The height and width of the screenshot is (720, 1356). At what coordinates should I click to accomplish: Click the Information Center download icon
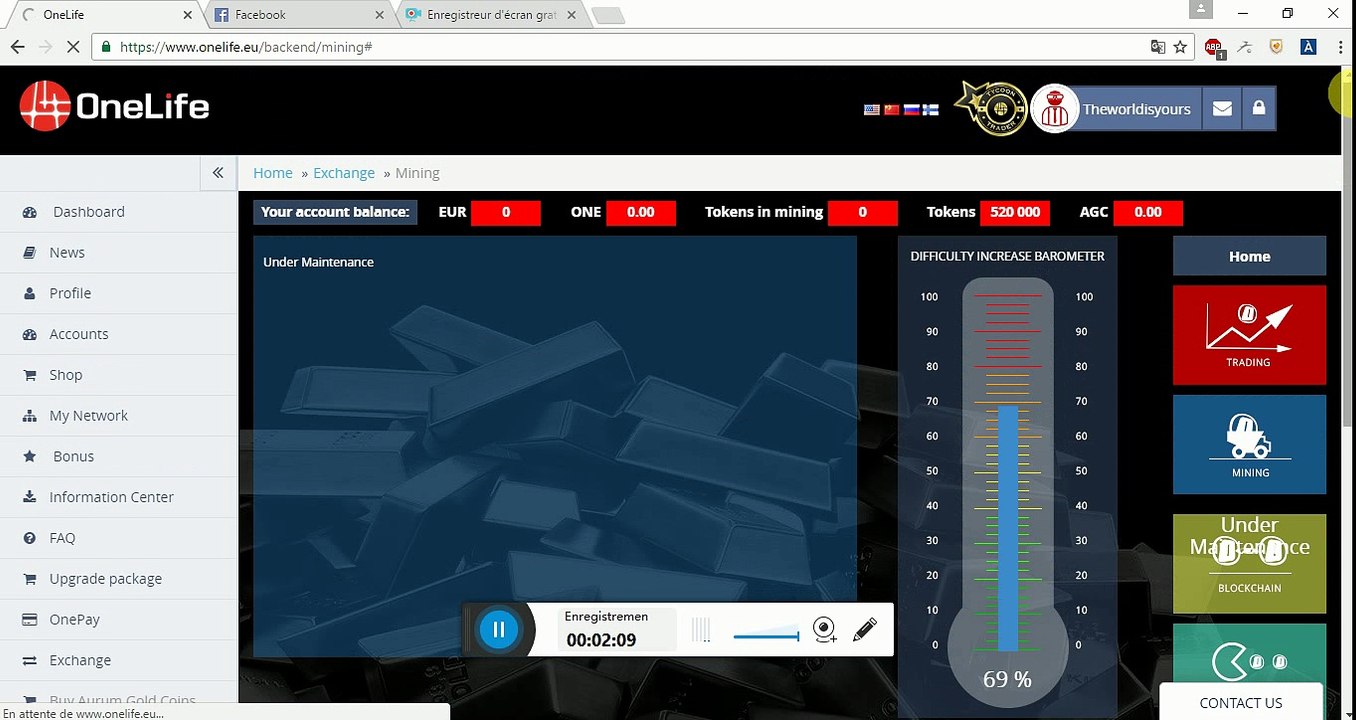30,497
